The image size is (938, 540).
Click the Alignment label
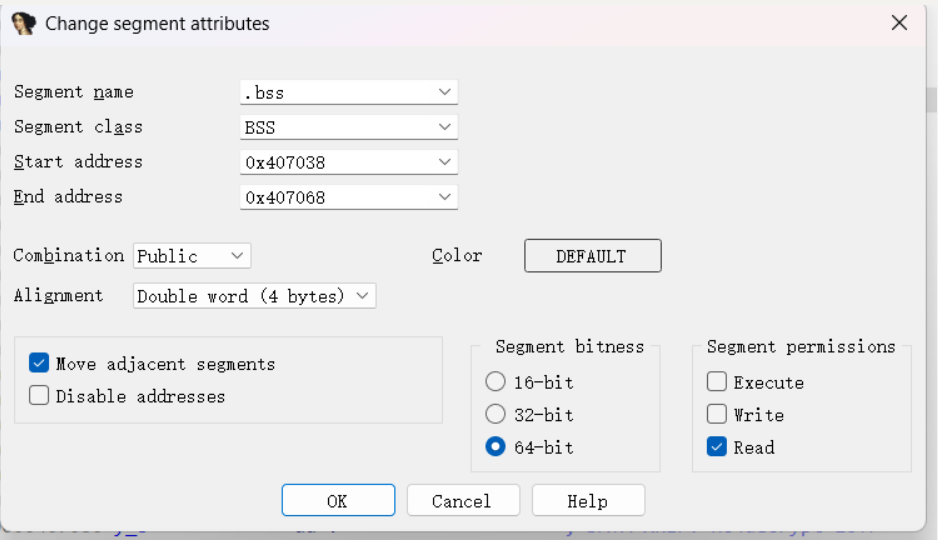[x=58, y=295]
